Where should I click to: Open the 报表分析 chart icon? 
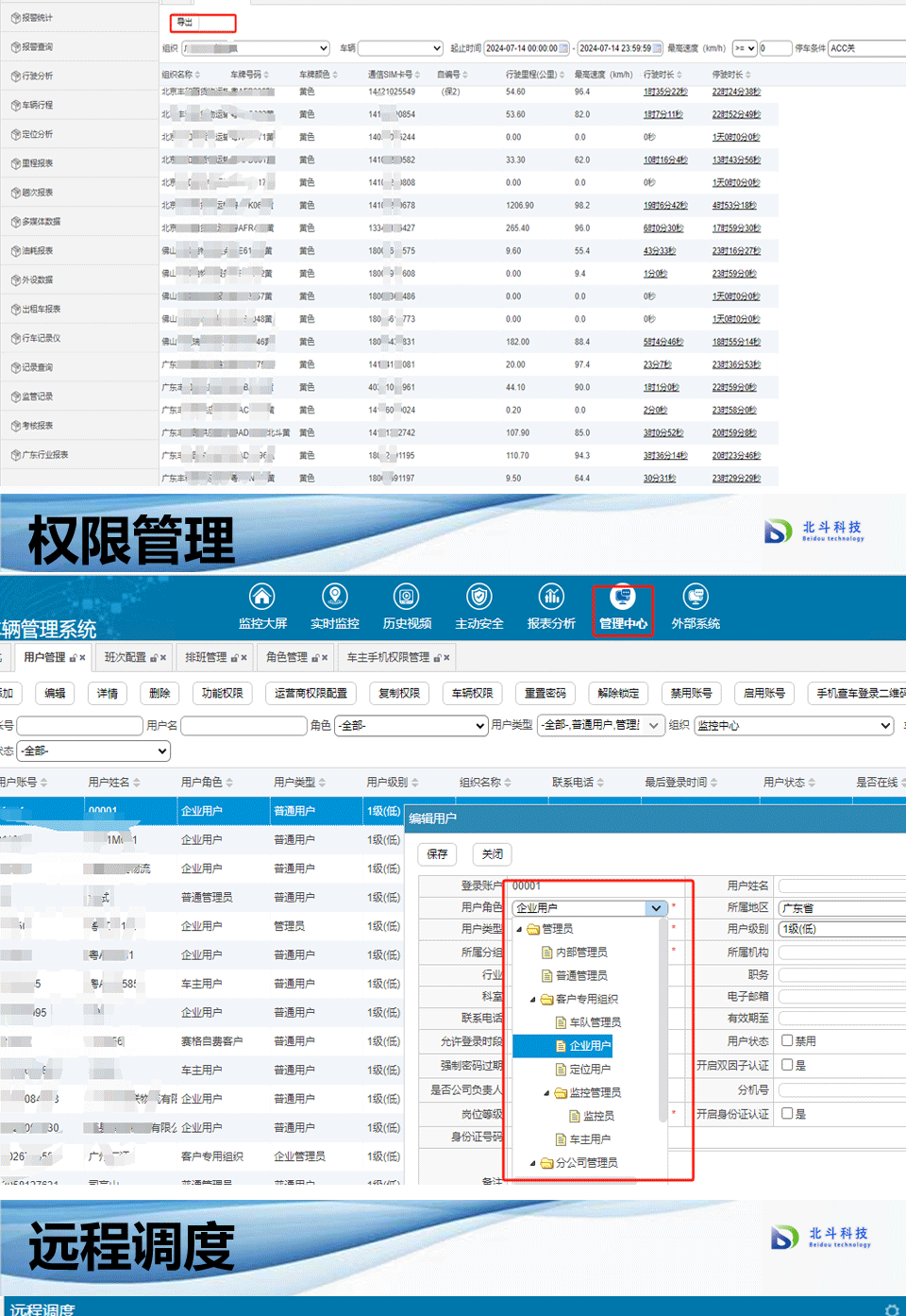click(551, 598)
